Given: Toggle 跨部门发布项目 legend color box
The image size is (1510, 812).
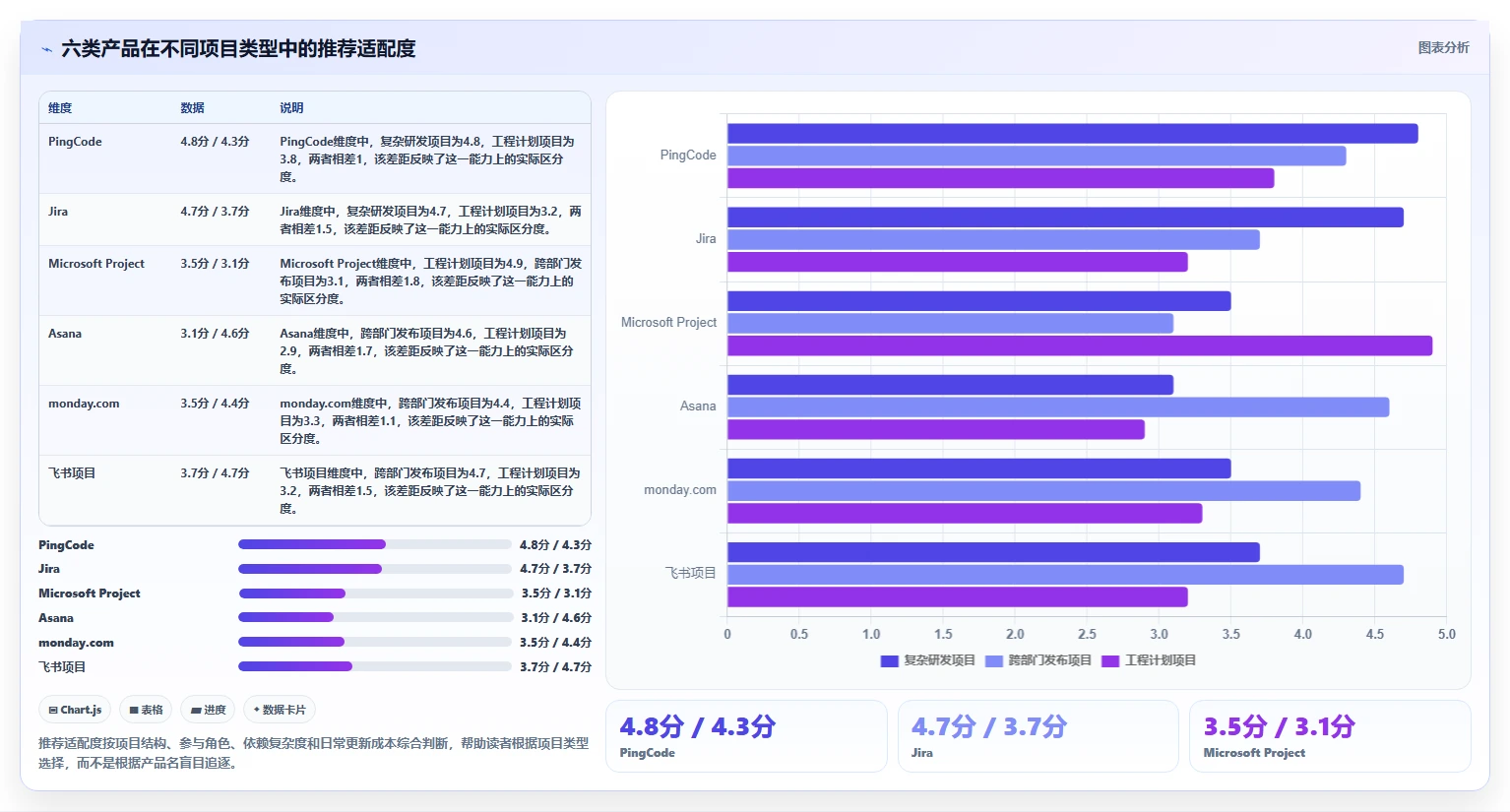Looking at the screenshot, I should (994, 661).
